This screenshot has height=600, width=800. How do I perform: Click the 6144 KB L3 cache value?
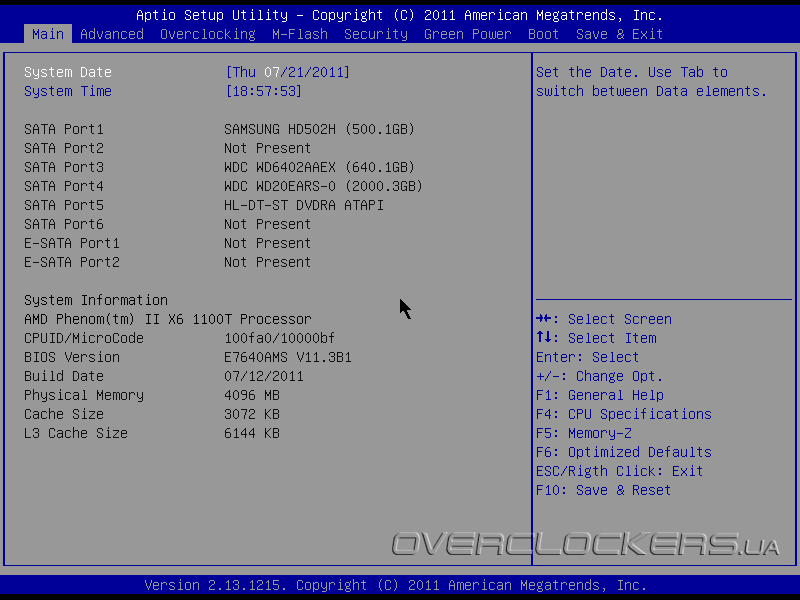[x=252, y=433]
